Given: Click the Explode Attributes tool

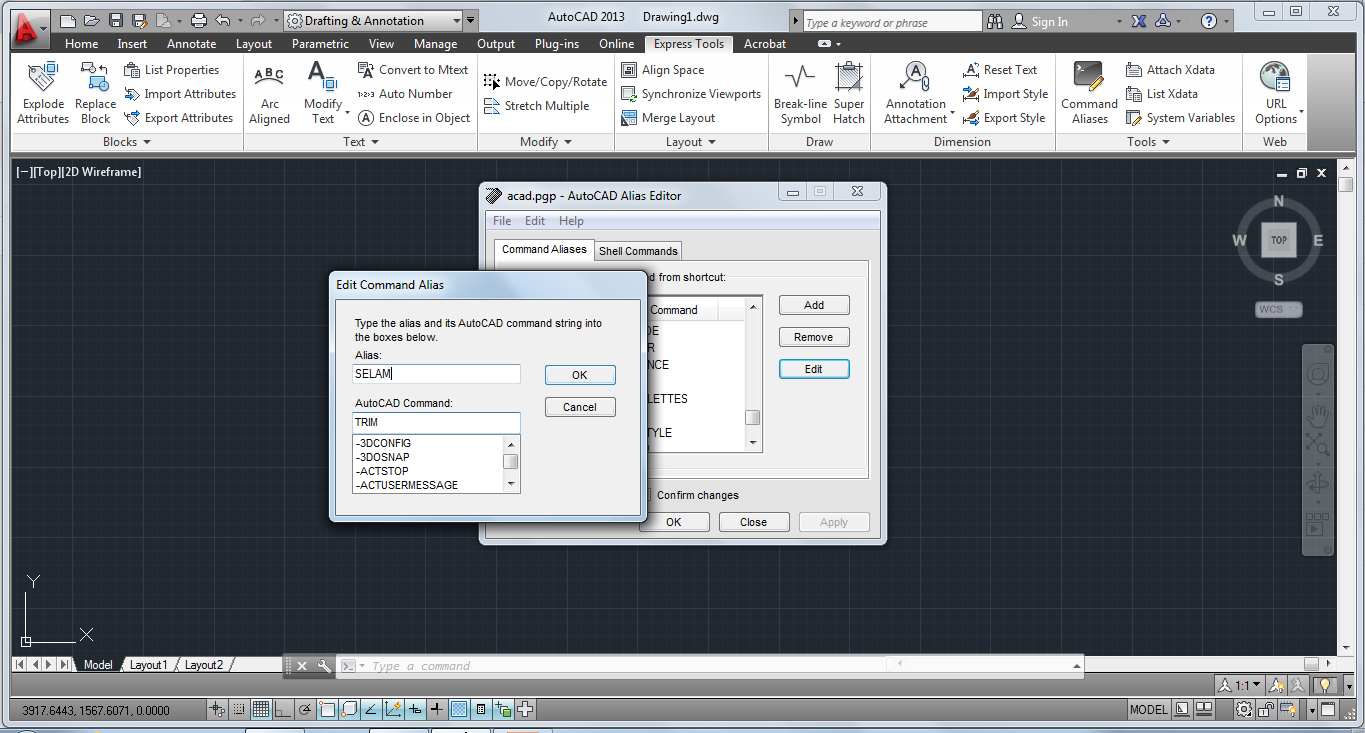Looking at the screenshot, I should [x=43, y=93].
